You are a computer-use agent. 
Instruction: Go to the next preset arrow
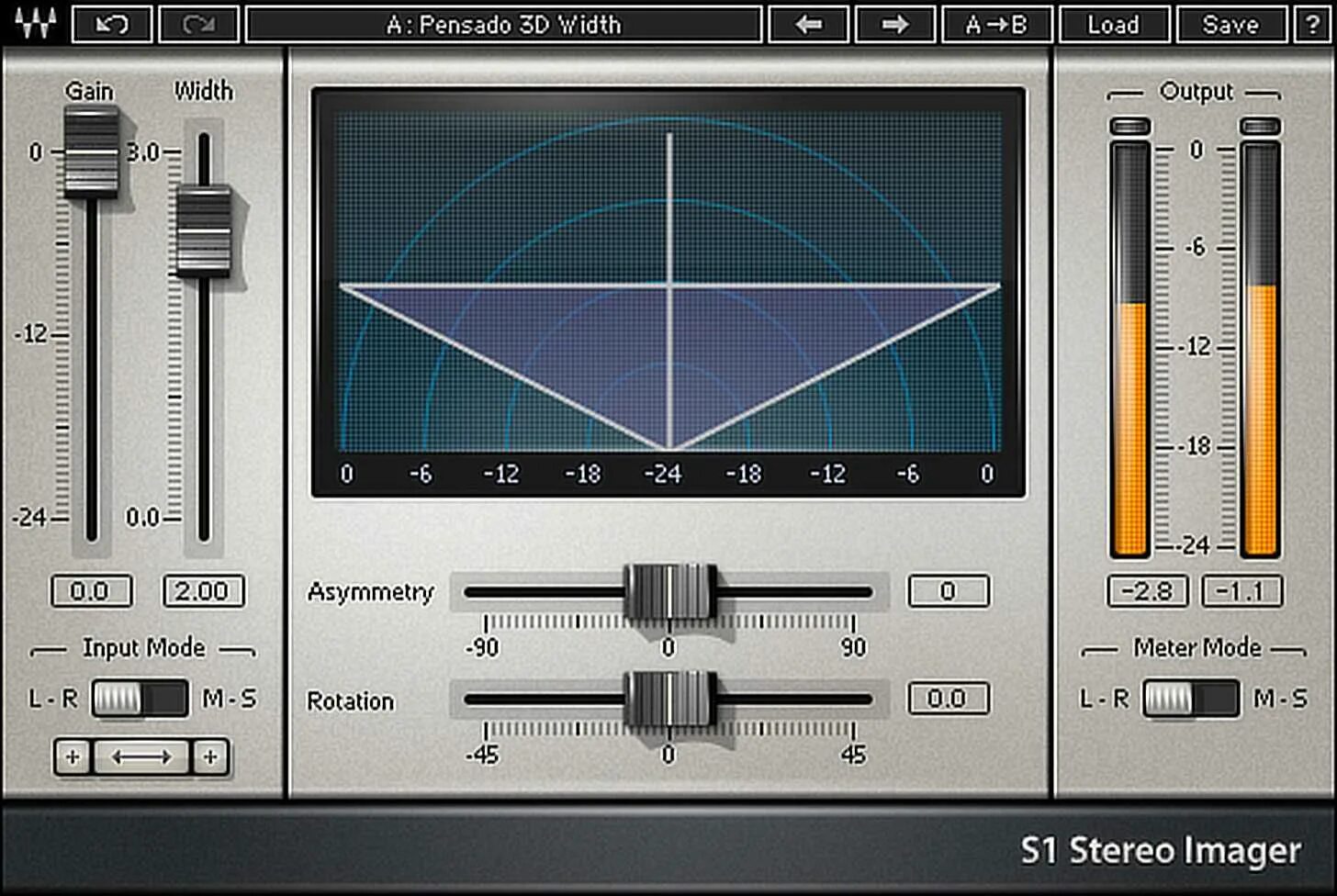tap(894, 24)
